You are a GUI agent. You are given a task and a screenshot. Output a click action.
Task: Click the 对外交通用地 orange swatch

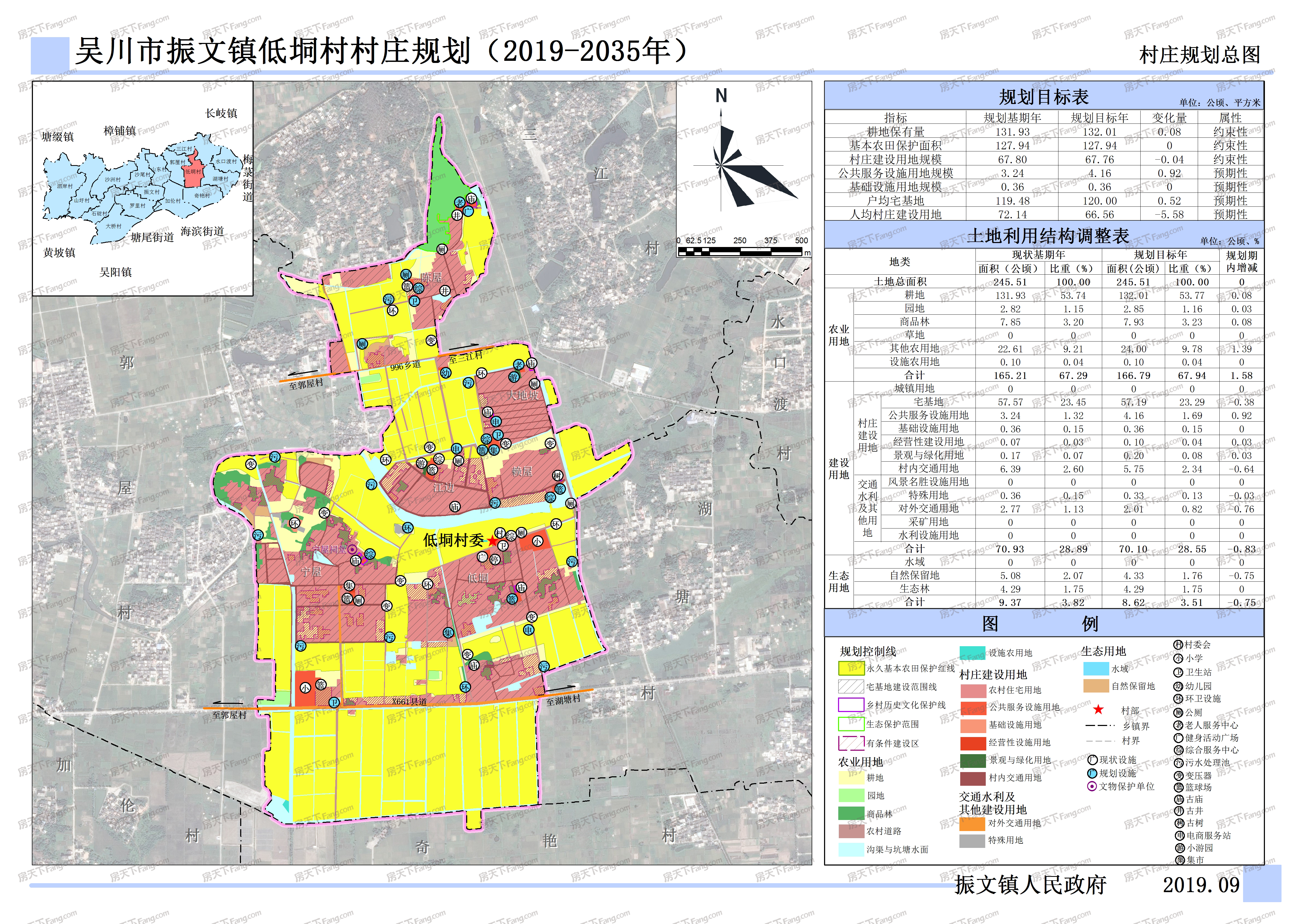973,824
